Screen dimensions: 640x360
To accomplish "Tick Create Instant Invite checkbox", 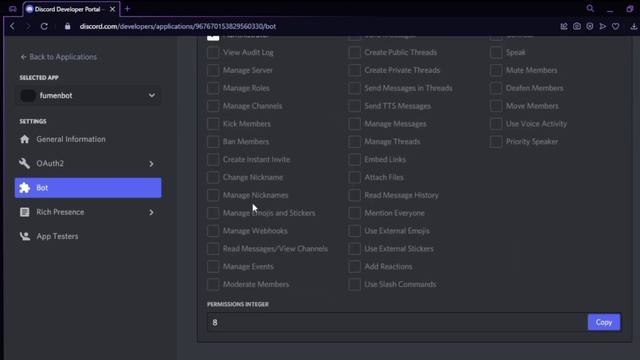I will point(213,160).
